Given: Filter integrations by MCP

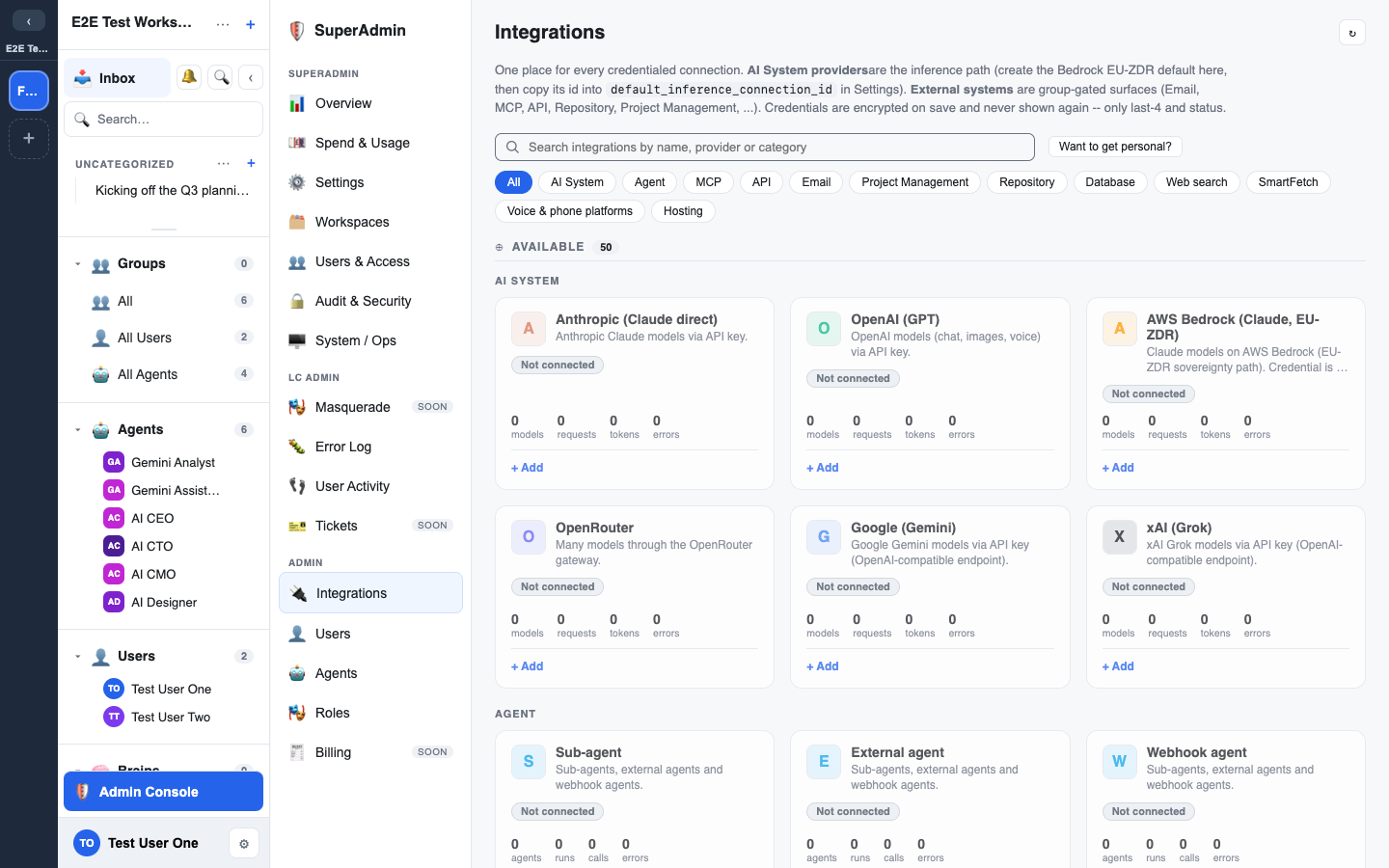Looking at the screenshot, I should click(x=709, y=182).
